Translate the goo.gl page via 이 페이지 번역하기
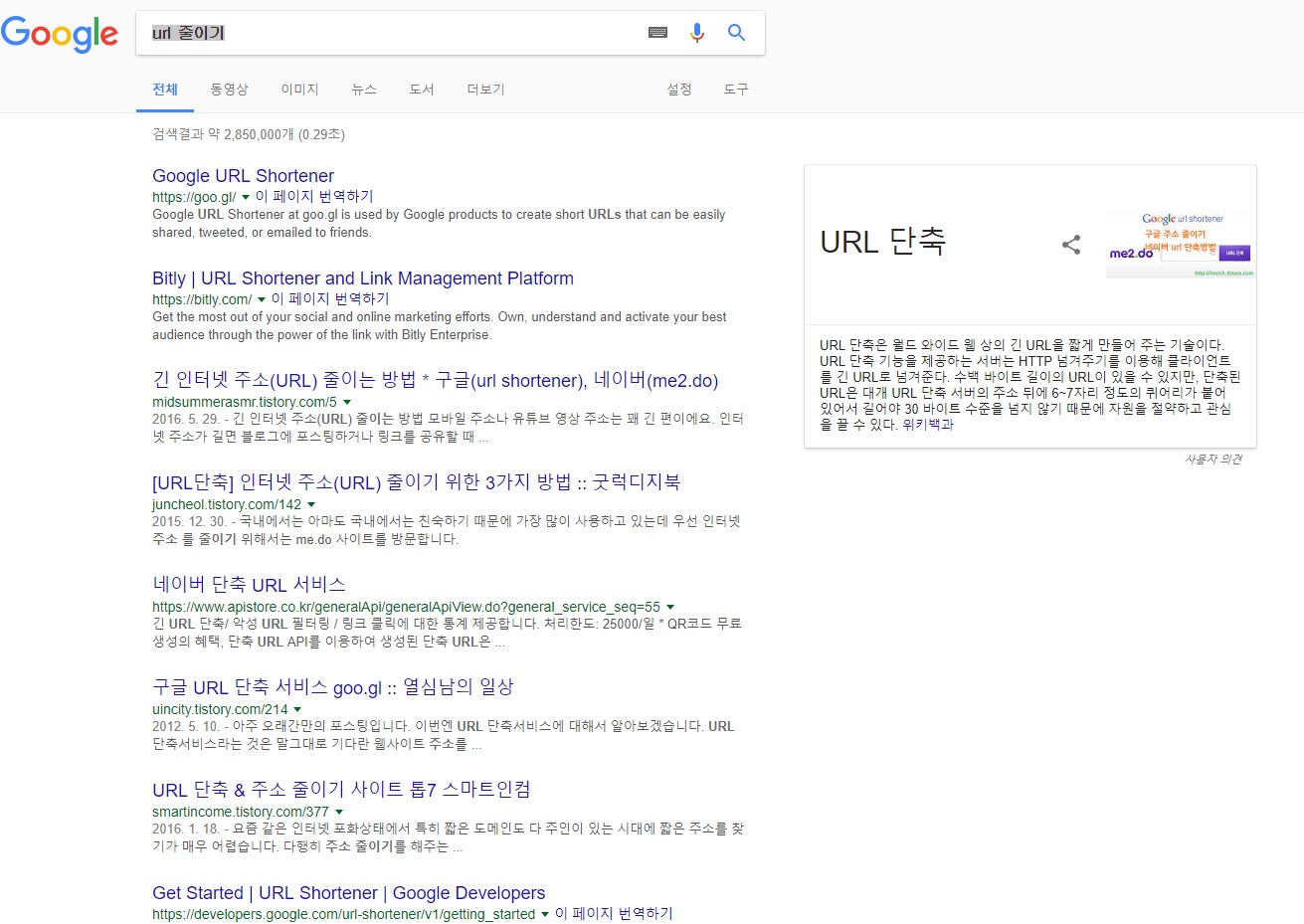The image size is (1304, 924). [314, 197]
